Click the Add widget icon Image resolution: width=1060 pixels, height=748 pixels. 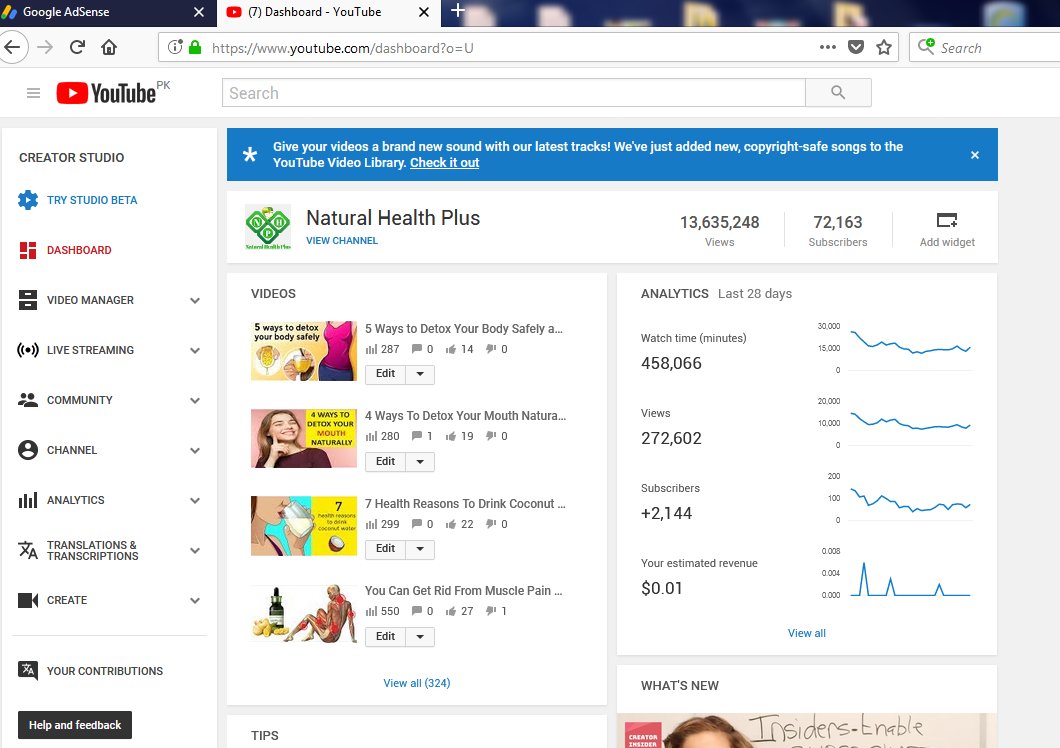(946, 220)
